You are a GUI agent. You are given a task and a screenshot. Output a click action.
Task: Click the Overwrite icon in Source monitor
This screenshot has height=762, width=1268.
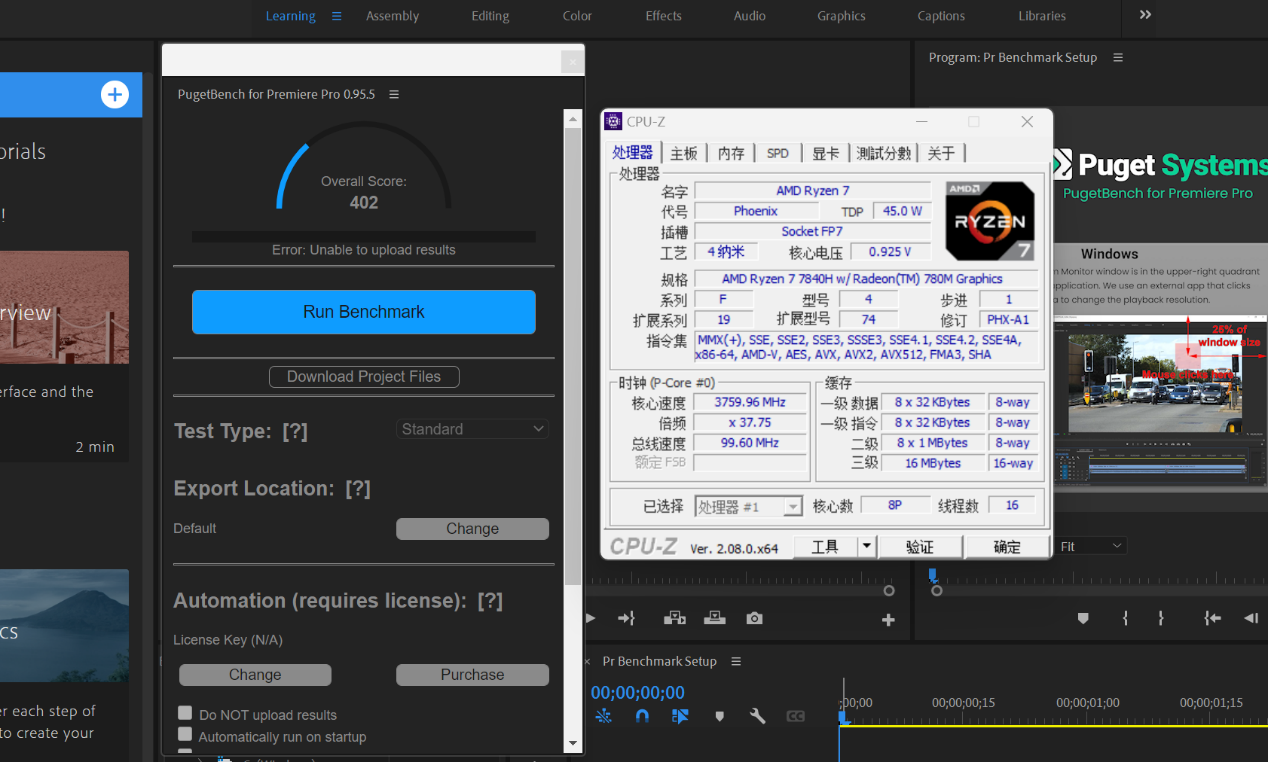pos(714,619)
